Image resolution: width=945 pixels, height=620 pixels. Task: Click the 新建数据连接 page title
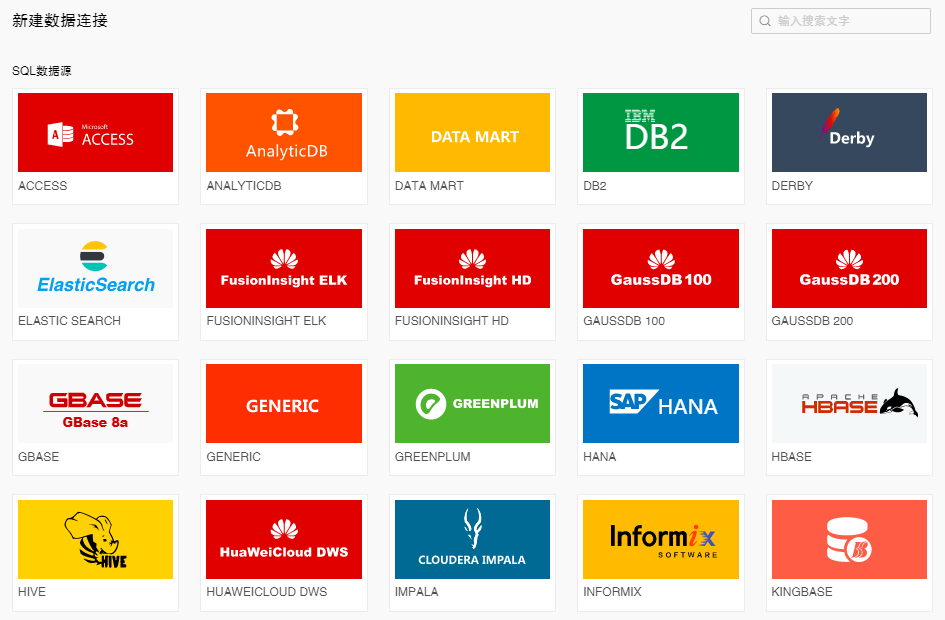click(x=60, y=20)
